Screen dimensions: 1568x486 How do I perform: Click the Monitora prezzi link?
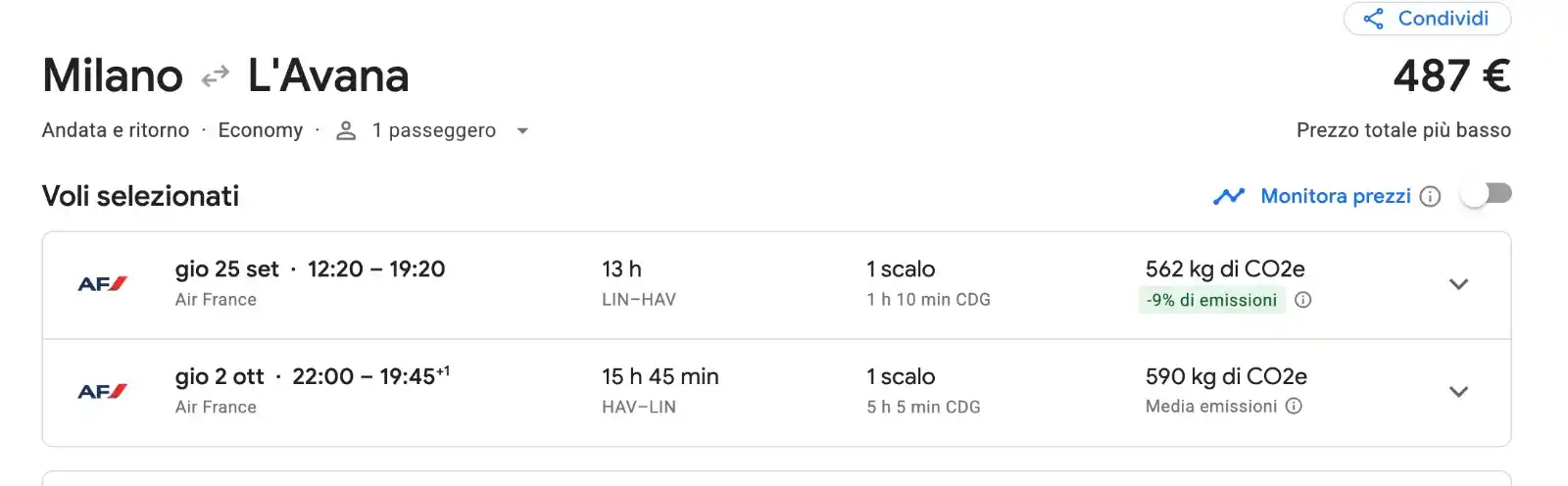point(1336,196)
